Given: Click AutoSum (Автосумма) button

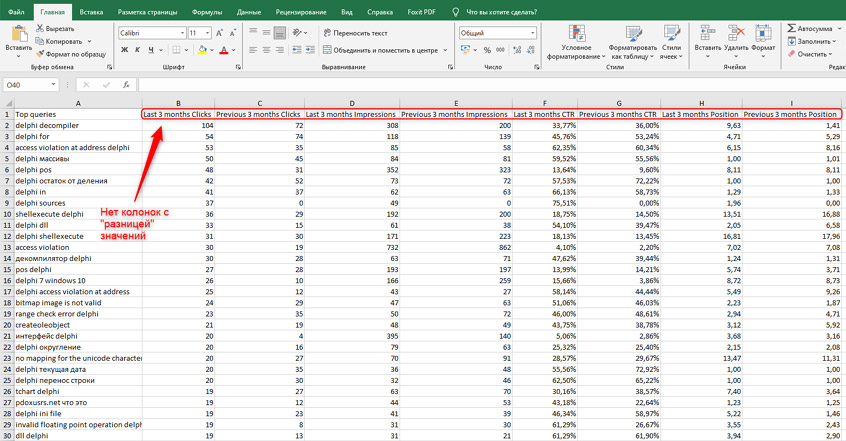Looking at the screenshot, I should click(x=809, y=29).
